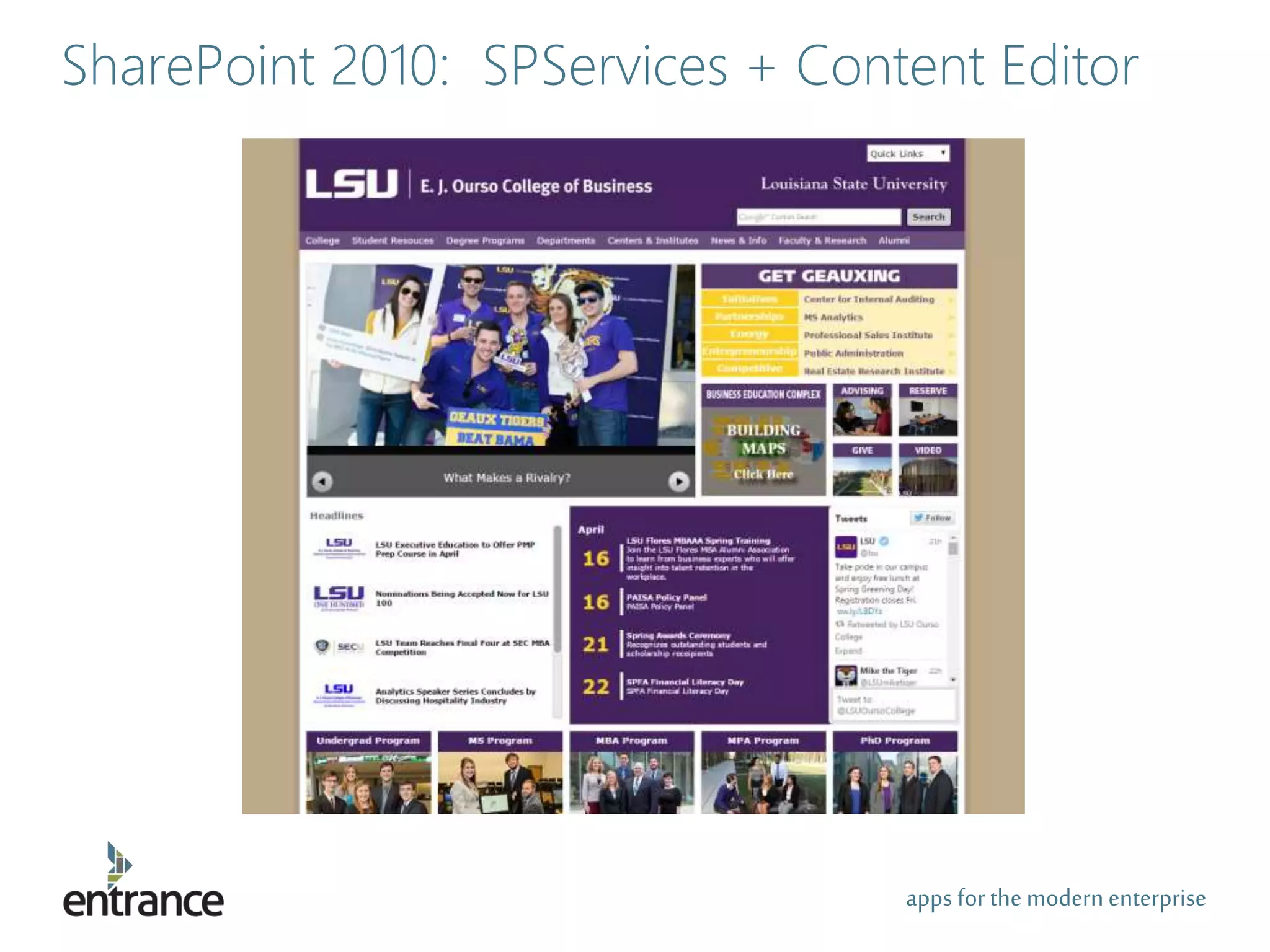Select the Initiatives tab under Get Geauxing
Screen dimensions: 1270x952
749,299
